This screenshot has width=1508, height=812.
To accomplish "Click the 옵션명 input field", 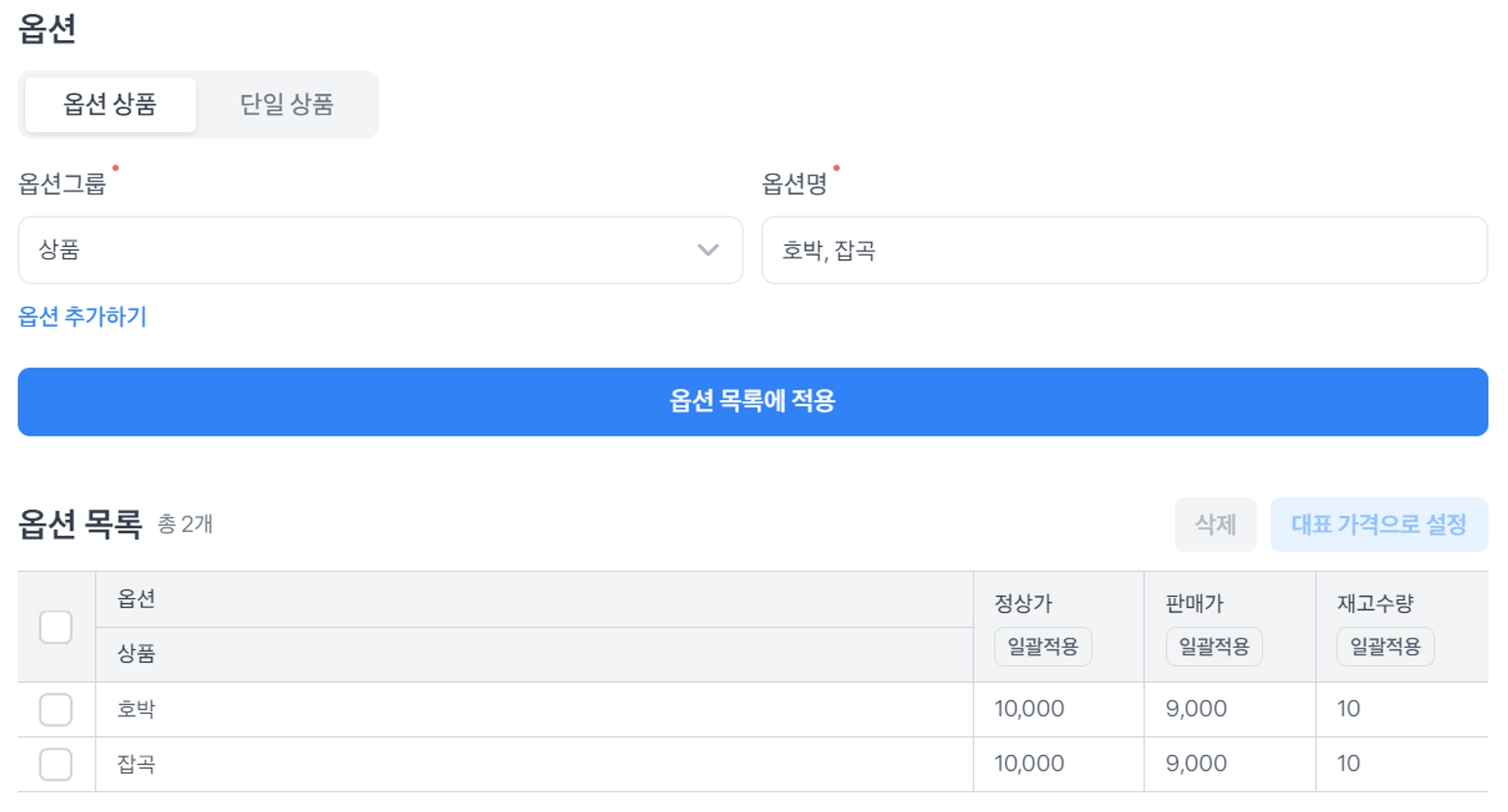I will [x=1123, y=250].
